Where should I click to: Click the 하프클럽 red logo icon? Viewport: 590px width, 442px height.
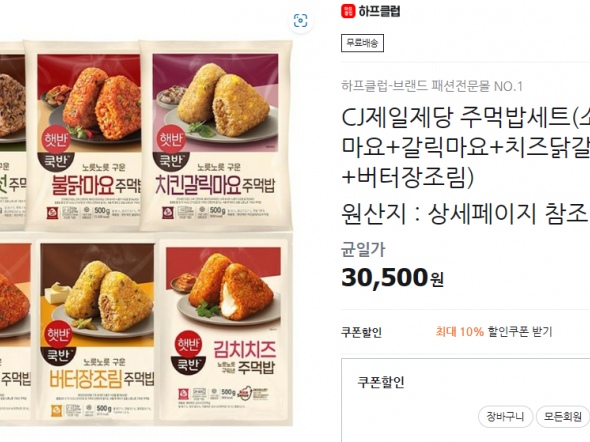[x=348, y=11]
